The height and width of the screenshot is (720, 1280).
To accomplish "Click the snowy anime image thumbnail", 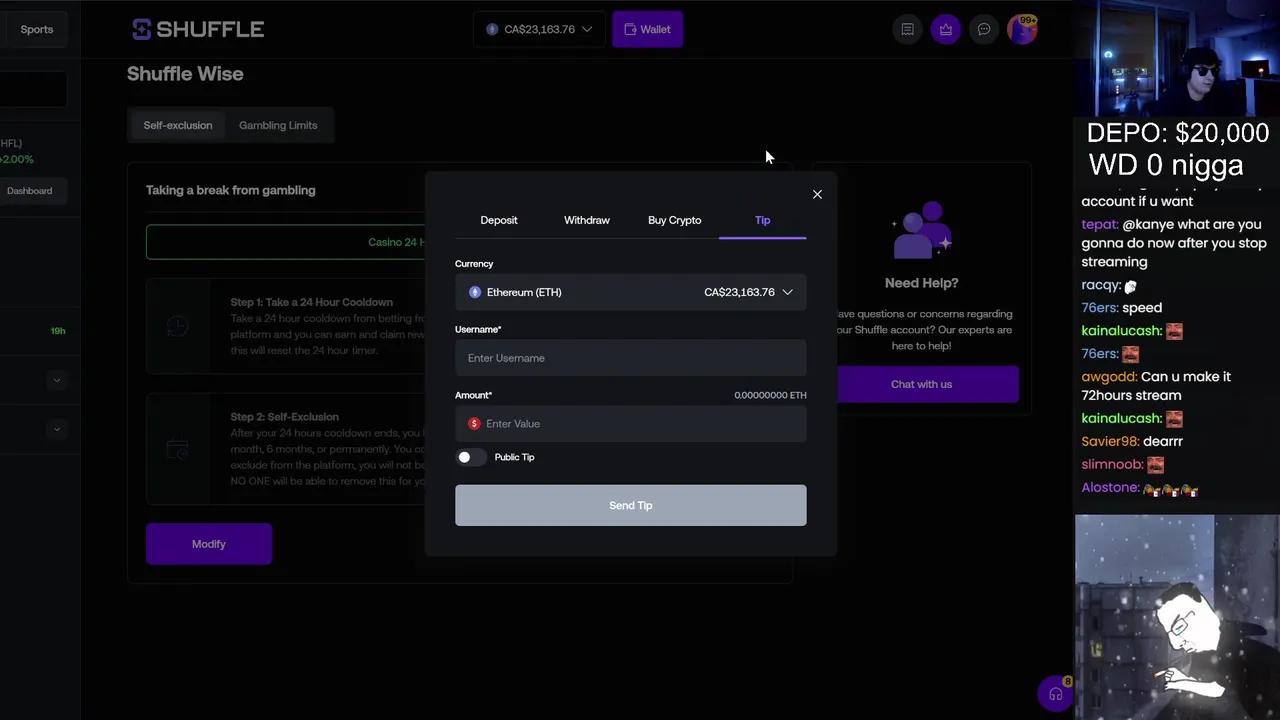I will pyautogui.click(x=1177, y=617).
